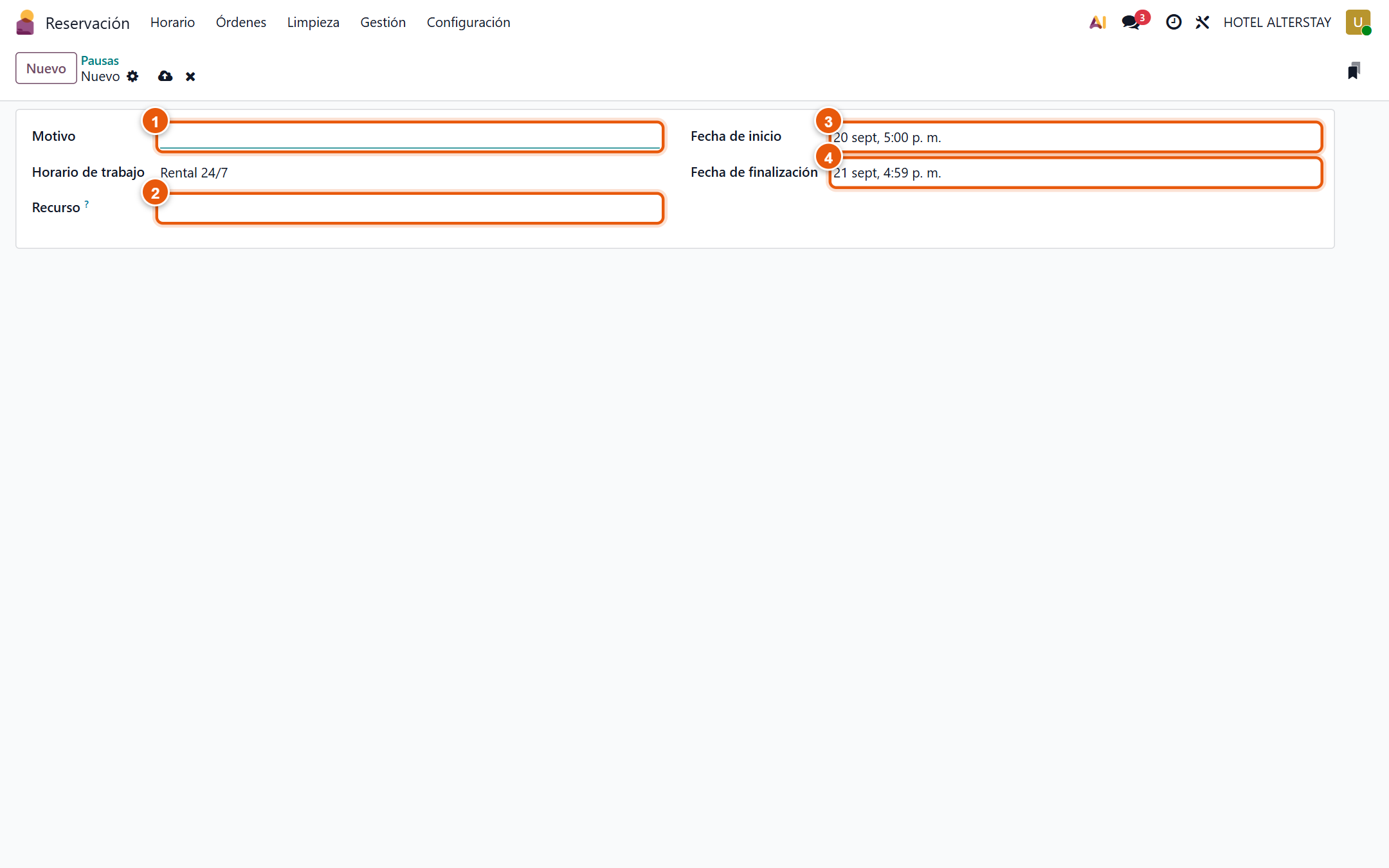
Task: Open the Reservación app home icon
Action: coord(25,23)
